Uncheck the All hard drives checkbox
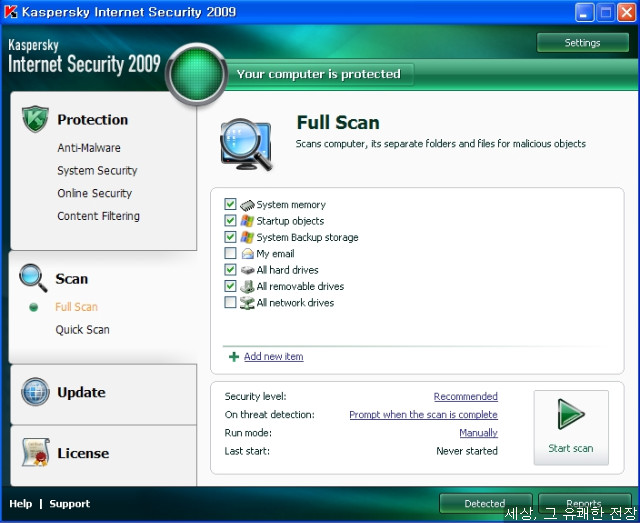Image resolution: width=640 pixels, height=523 pixels. [230, 269]
